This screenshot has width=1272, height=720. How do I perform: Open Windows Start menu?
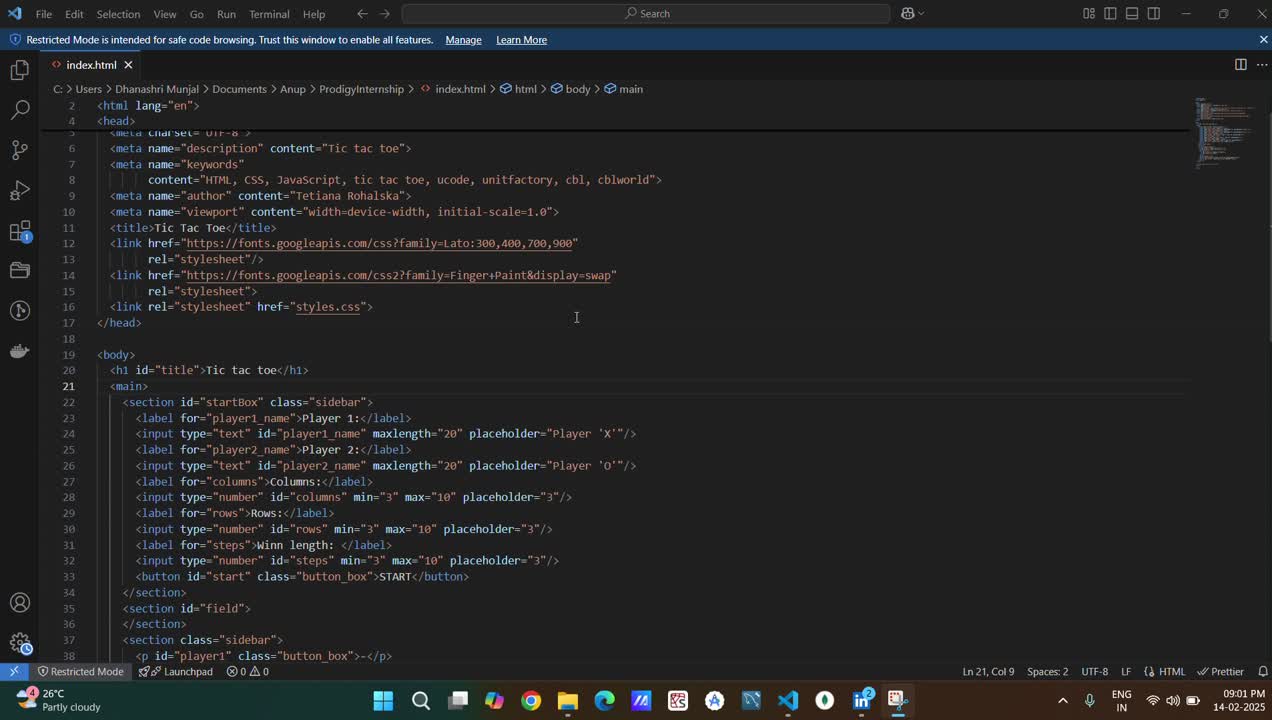[383, 700]
